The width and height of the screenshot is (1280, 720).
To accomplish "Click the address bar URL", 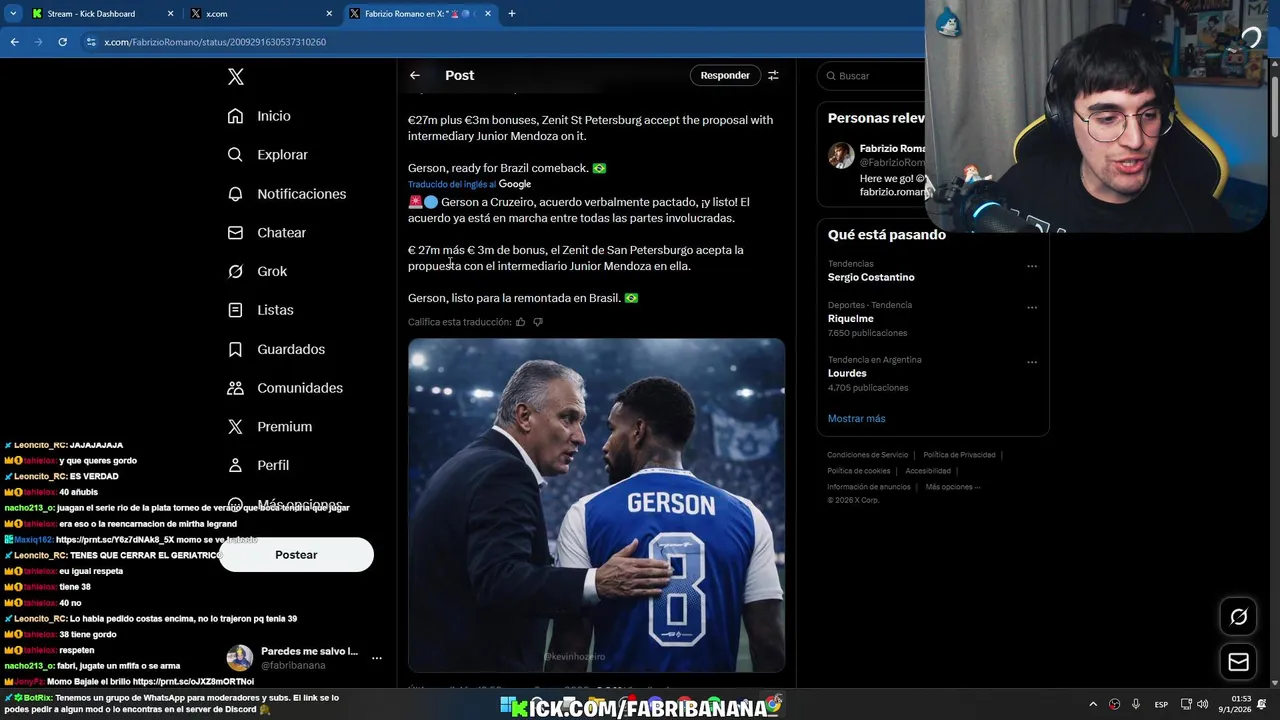I will 214,42.
